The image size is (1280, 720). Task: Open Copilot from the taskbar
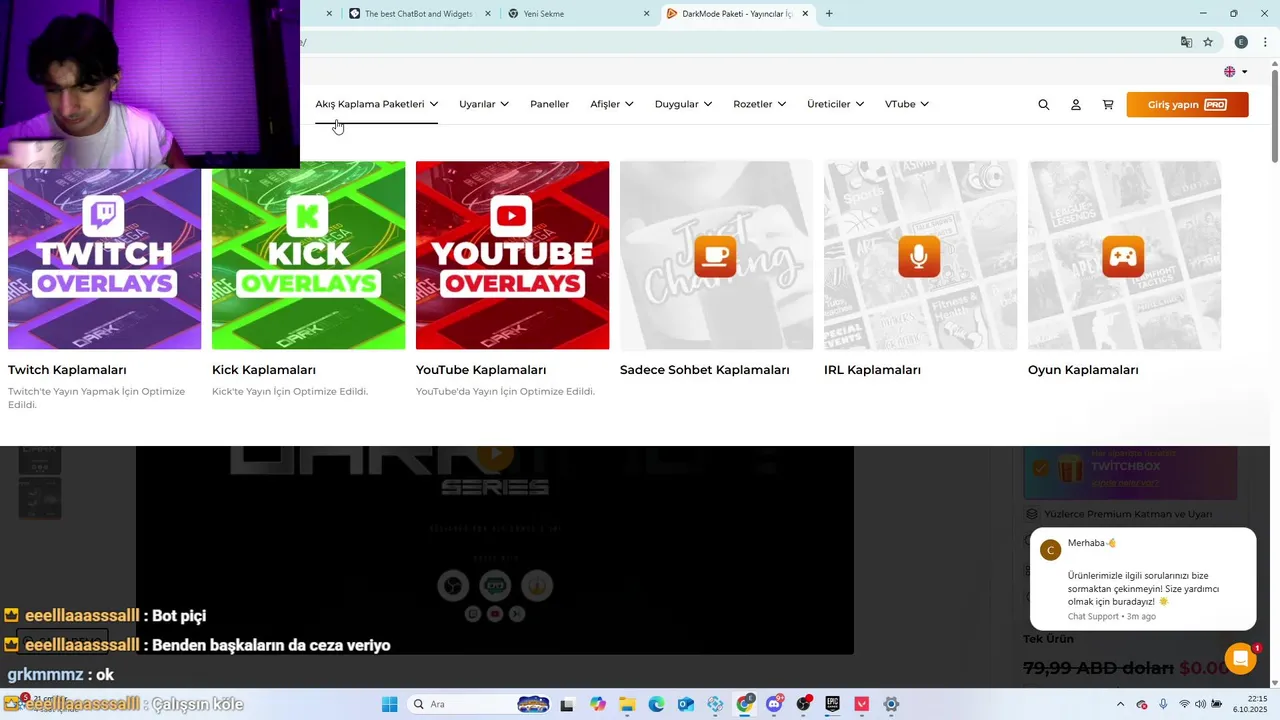click(597, 704)
